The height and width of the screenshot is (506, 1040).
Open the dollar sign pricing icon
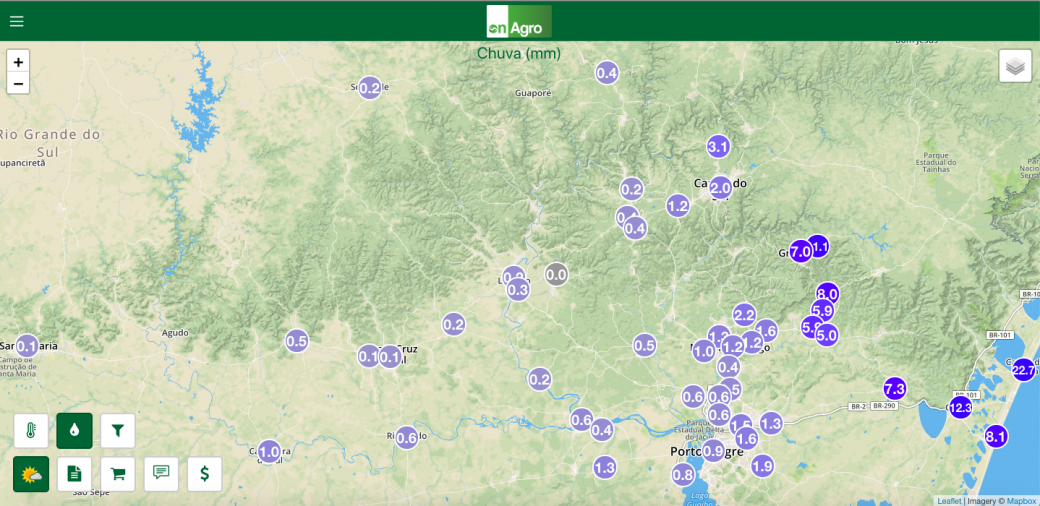(x=204, y=474)
